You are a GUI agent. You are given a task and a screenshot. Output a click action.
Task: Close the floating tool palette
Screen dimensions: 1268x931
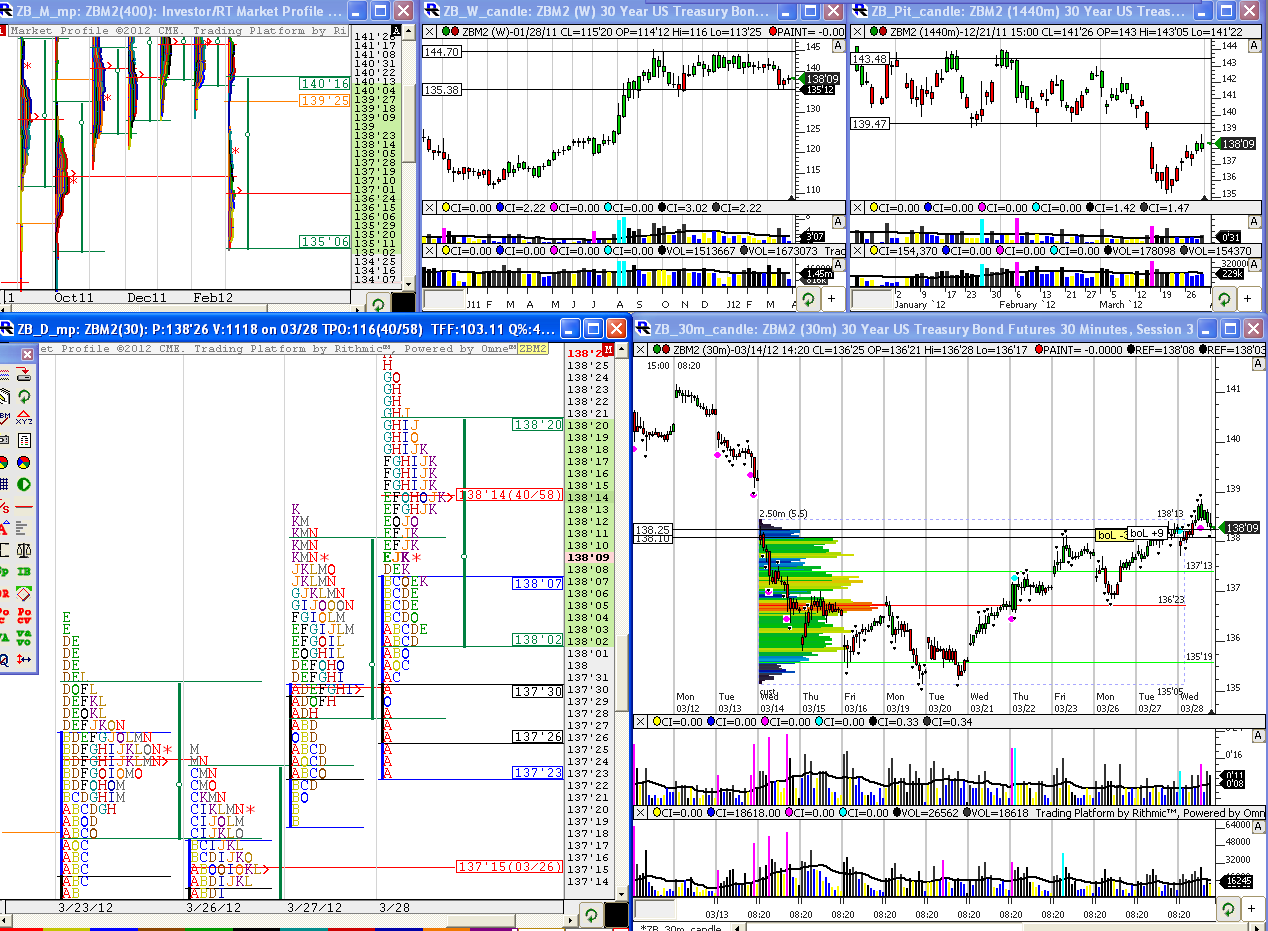point(27,355)
